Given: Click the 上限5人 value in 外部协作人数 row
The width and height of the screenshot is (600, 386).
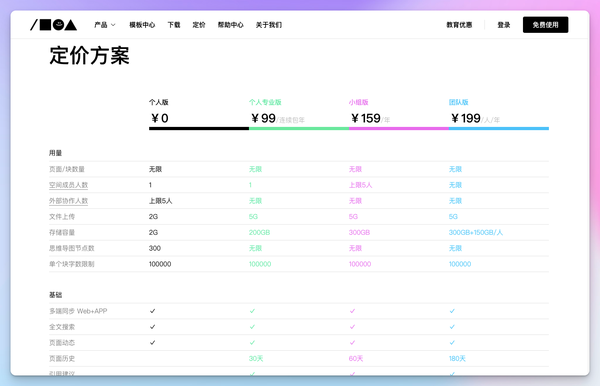Looking at the screenshot, I should pos(160,201).
